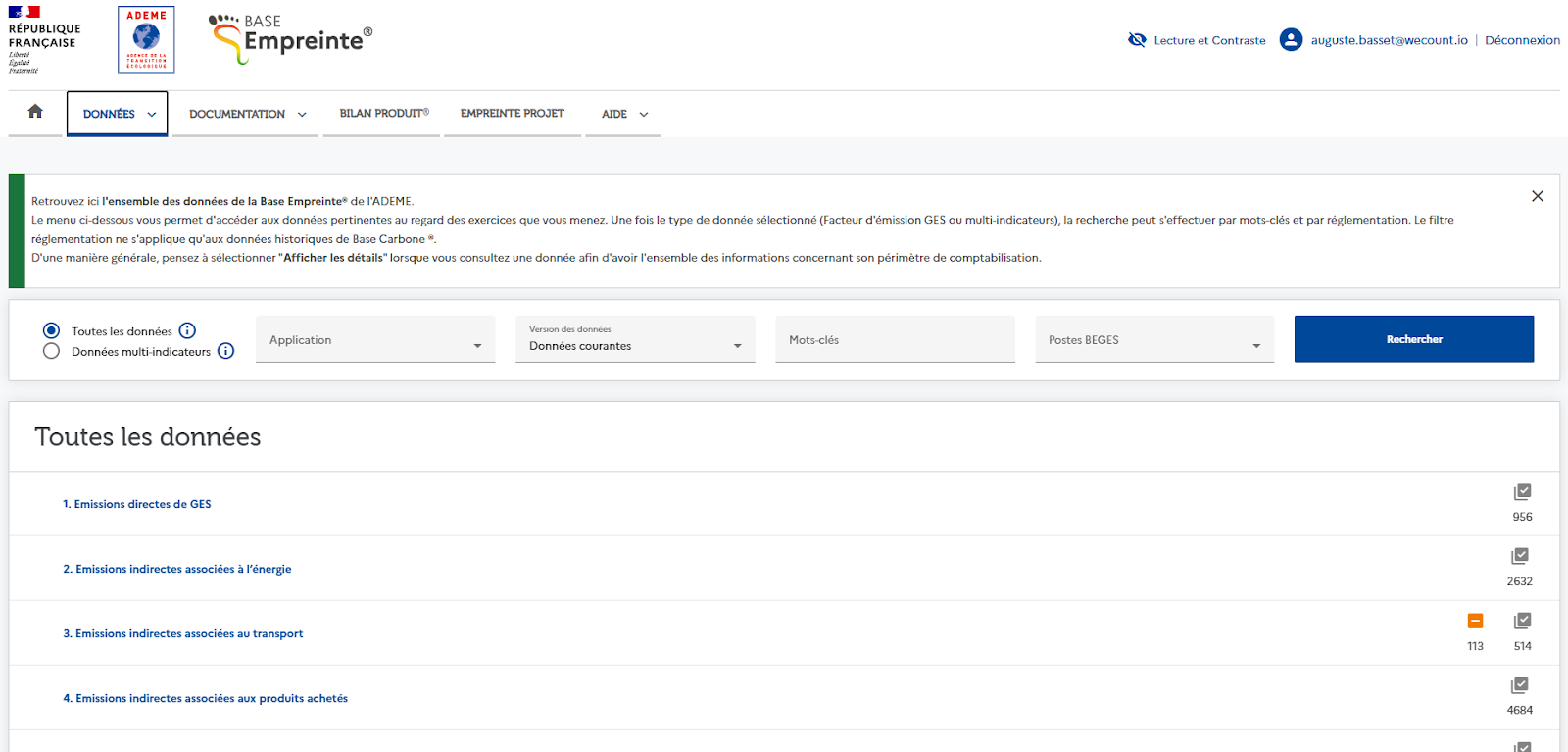Dismiss the information banner with X
This screenshot has width=1568, height=752.
(x=1538, y=196)
